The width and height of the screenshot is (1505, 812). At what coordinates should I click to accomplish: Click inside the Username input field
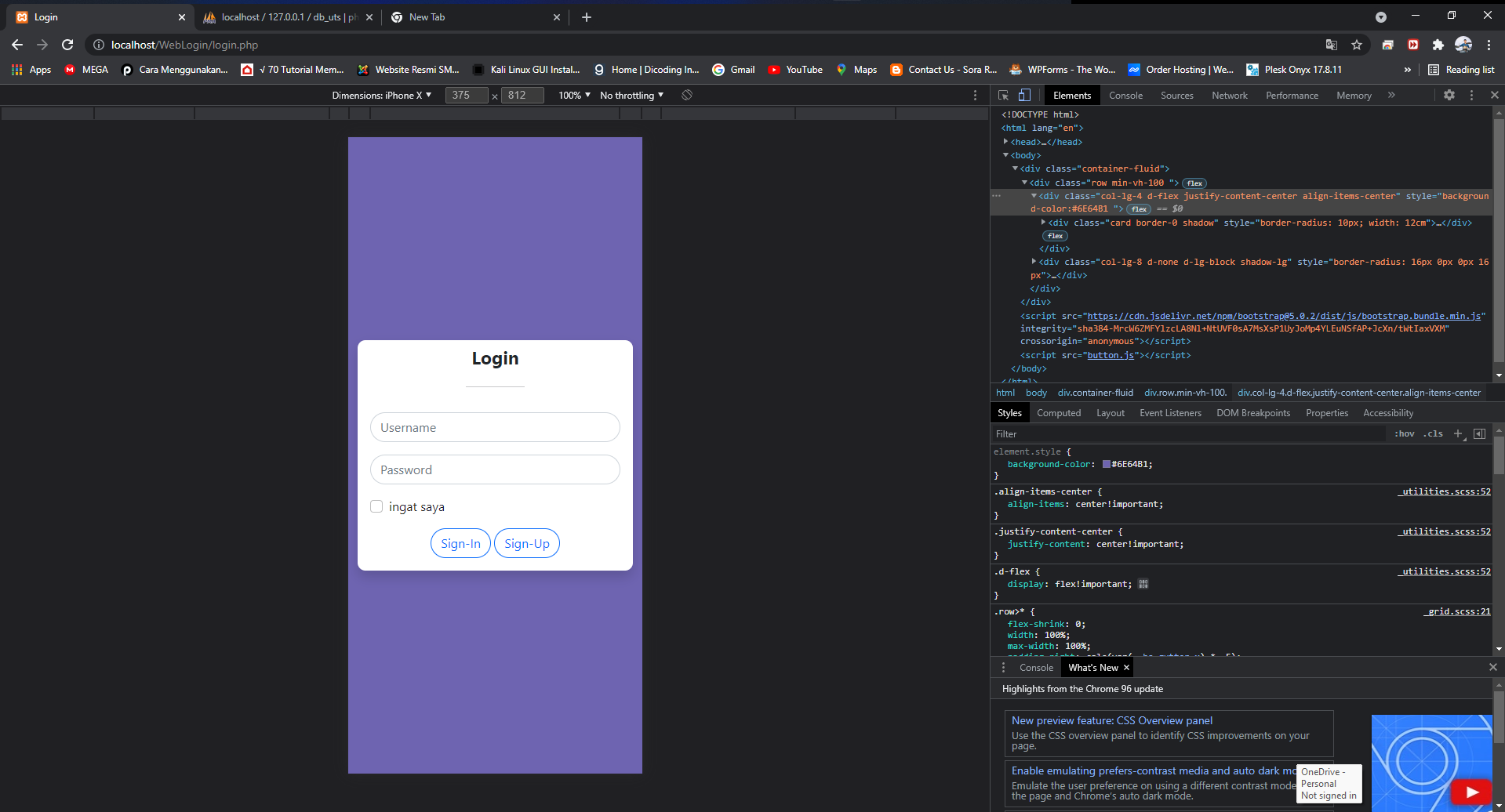click(x=494, y=427)
